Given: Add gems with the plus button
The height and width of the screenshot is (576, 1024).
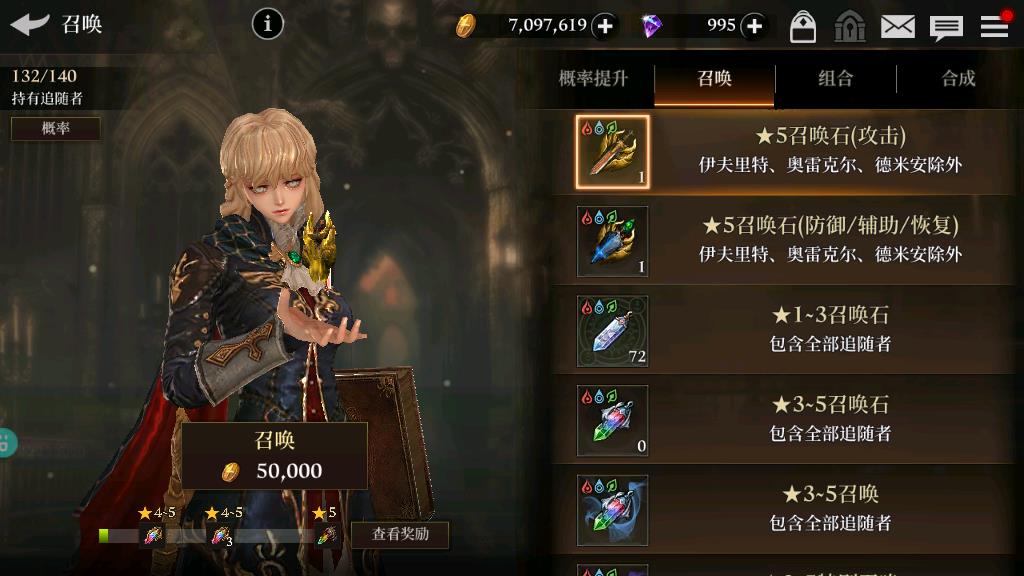Looking at the screenshot, I should (x=754, y=26).
